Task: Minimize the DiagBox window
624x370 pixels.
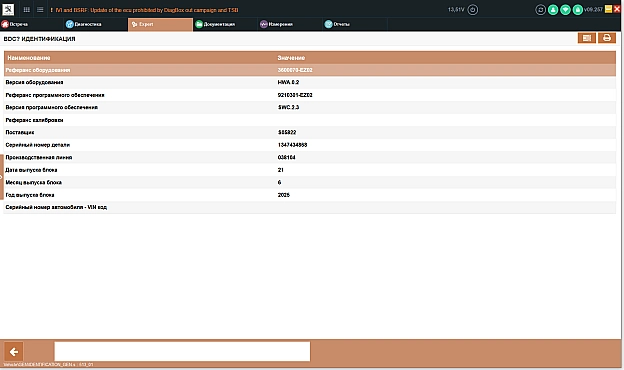Action: point(608,9)
